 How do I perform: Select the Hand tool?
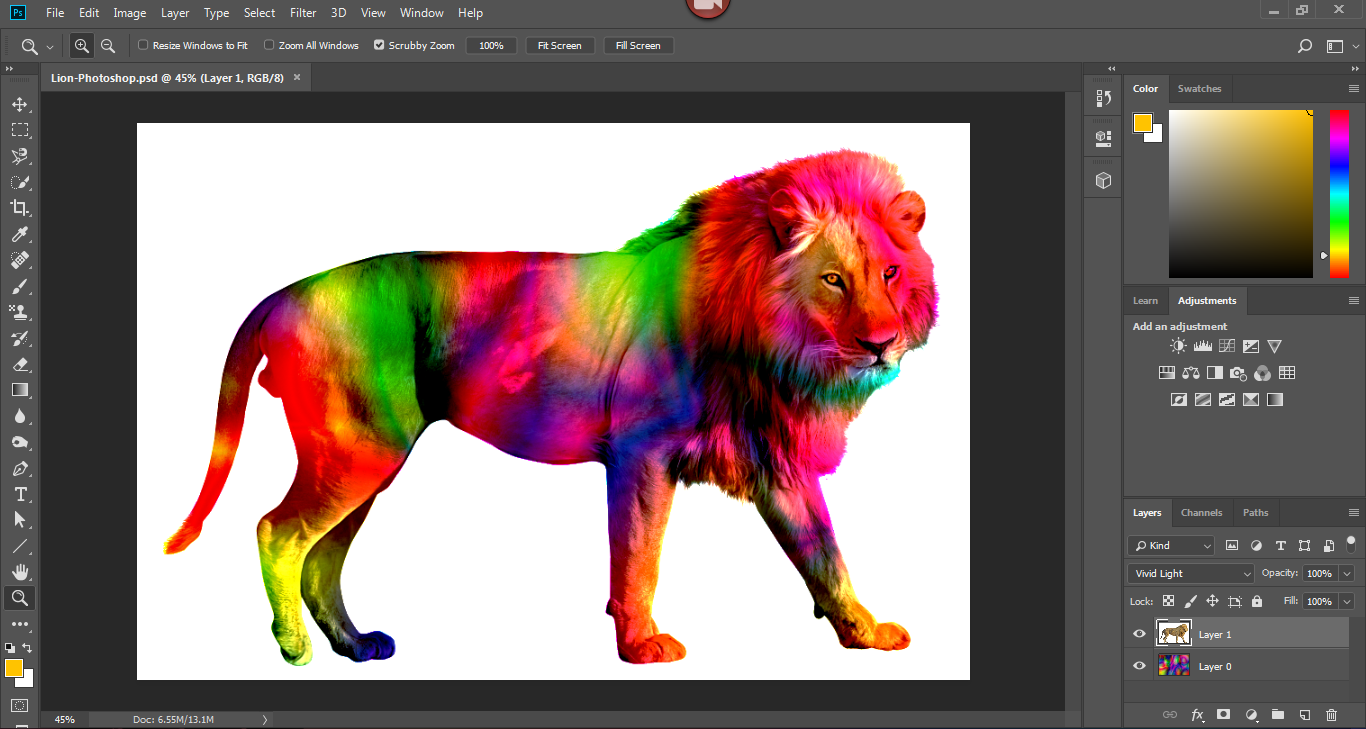[x=19, y=572]
